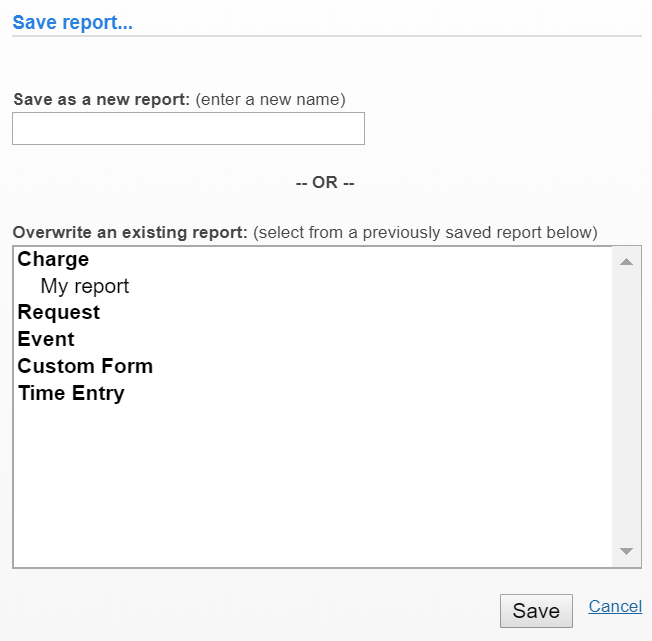Image resolution: width=652 pixels, height=641 pixels.
Task: Choose the Request category in the list
Action: (x=58, y=313)
